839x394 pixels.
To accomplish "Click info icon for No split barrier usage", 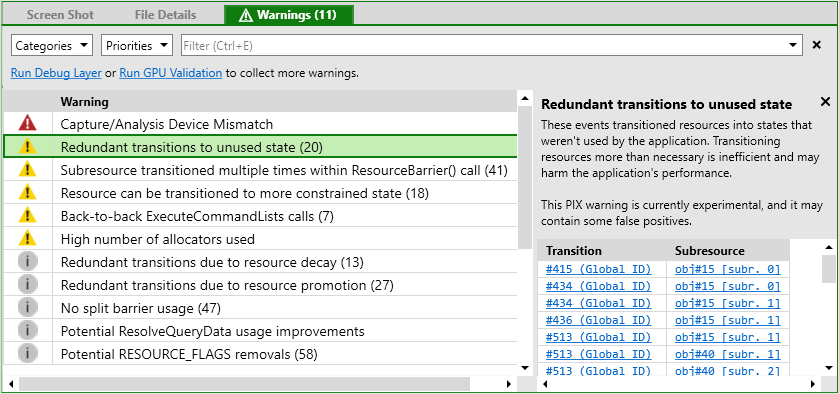I will point(27,308).
